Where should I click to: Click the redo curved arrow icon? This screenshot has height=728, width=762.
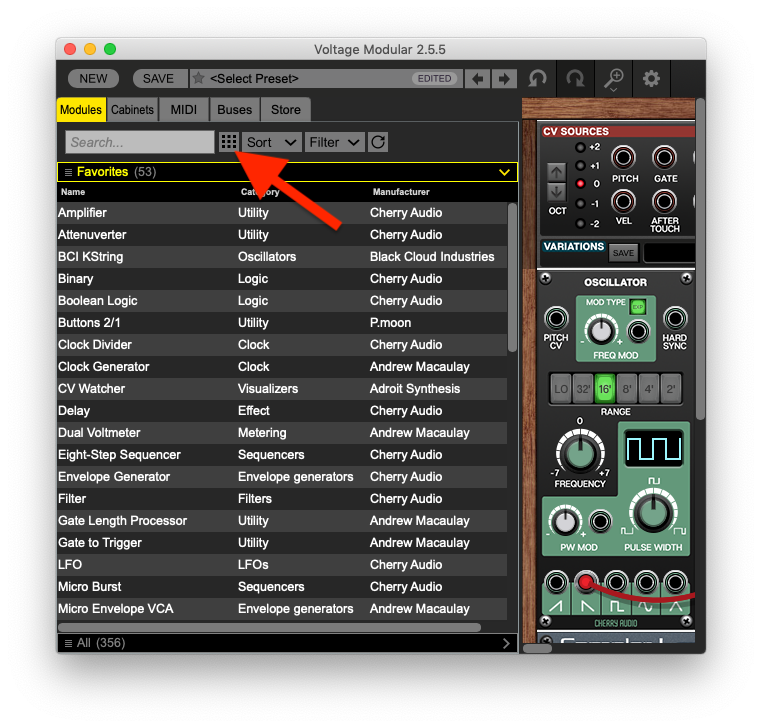coord(575,78)
